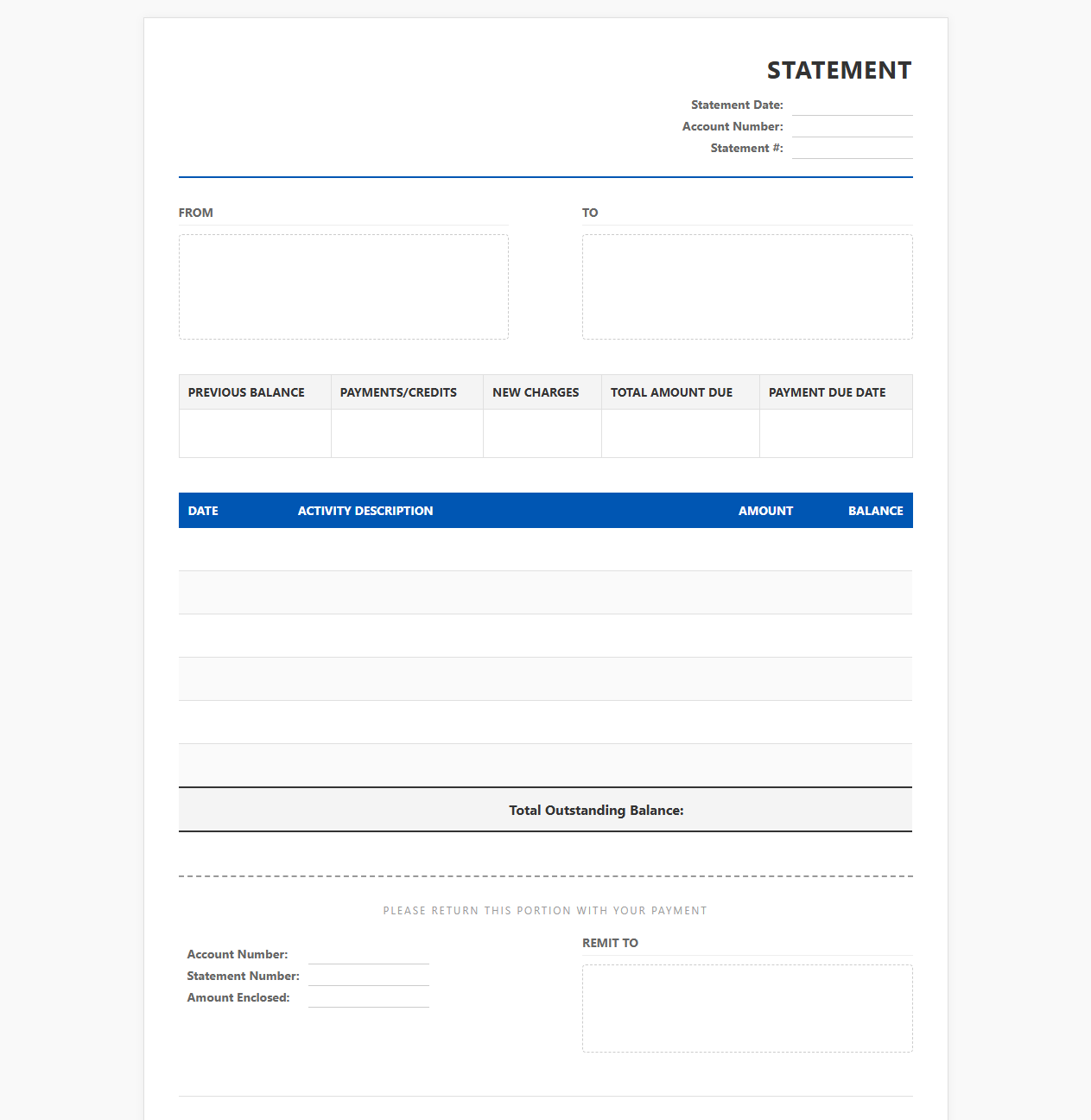Click the cell under PREVIOUS BALANCE
The width and height of the screenshot is (1091, 1120).
[x=255, y=433]
